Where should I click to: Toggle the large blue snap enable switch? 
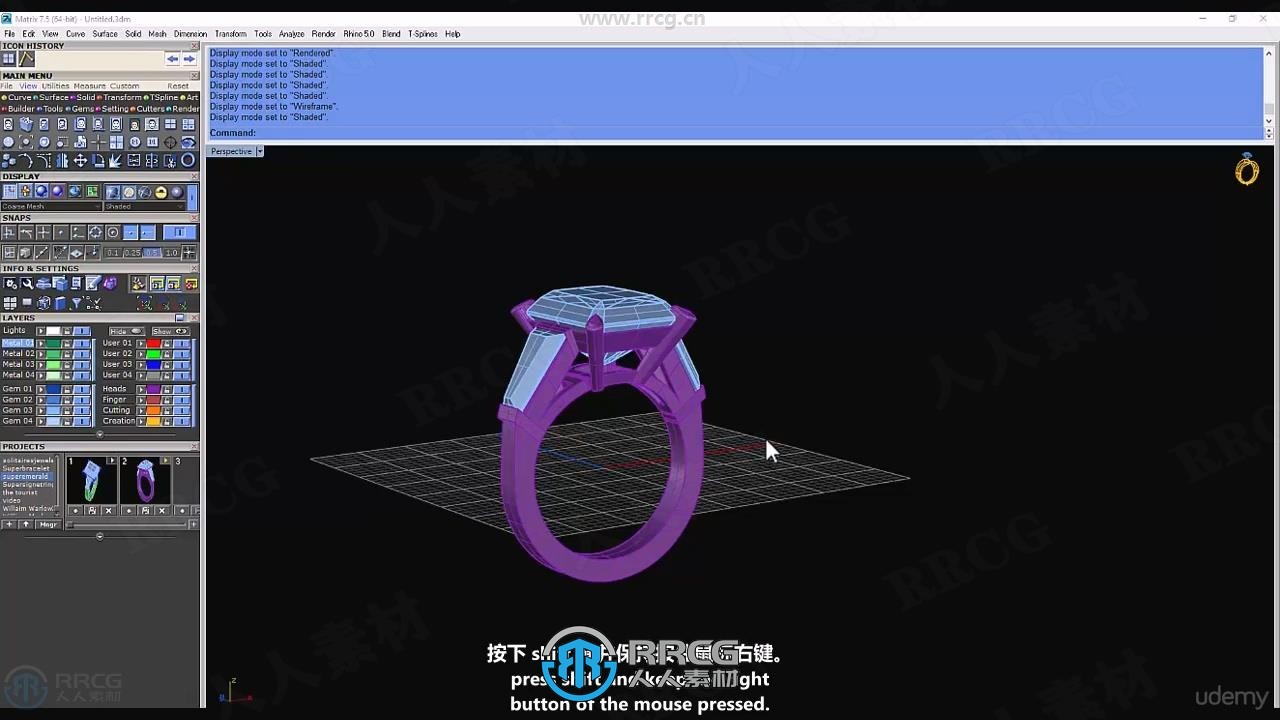click(x=180, y=232)
